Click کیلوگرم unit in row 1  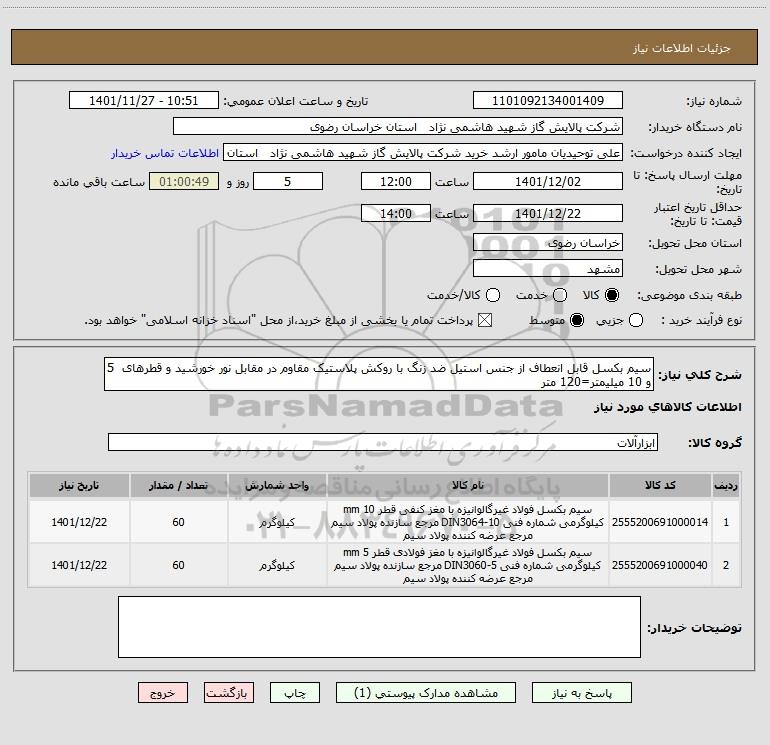click(x=277, y=522)
